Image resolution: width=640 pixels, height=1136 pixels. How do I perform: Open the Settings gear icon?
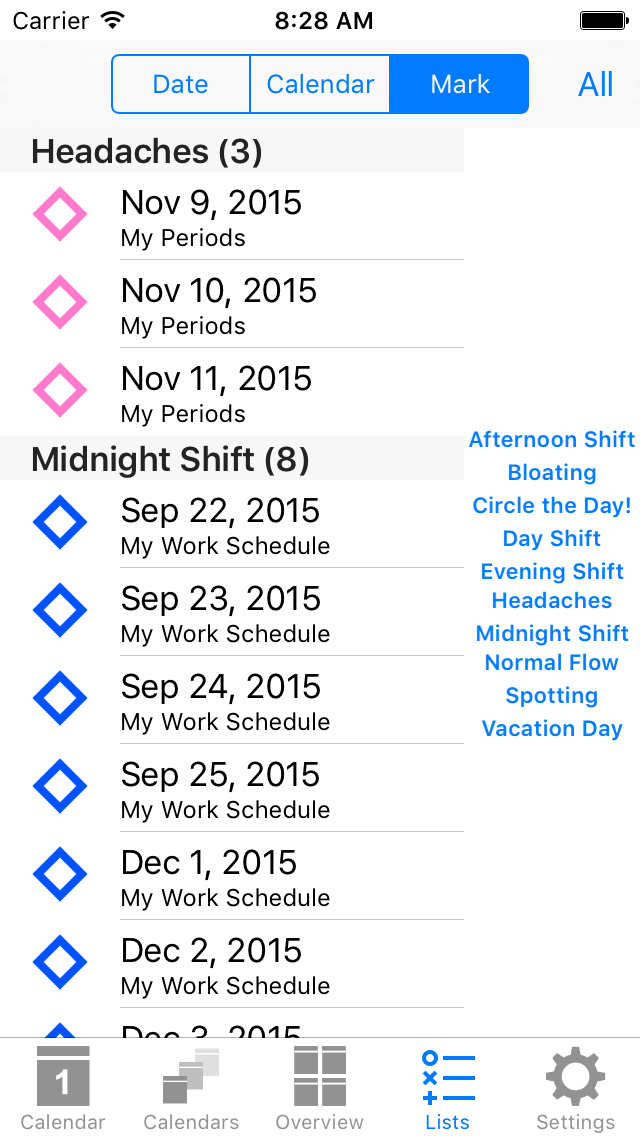point(575,1078)
